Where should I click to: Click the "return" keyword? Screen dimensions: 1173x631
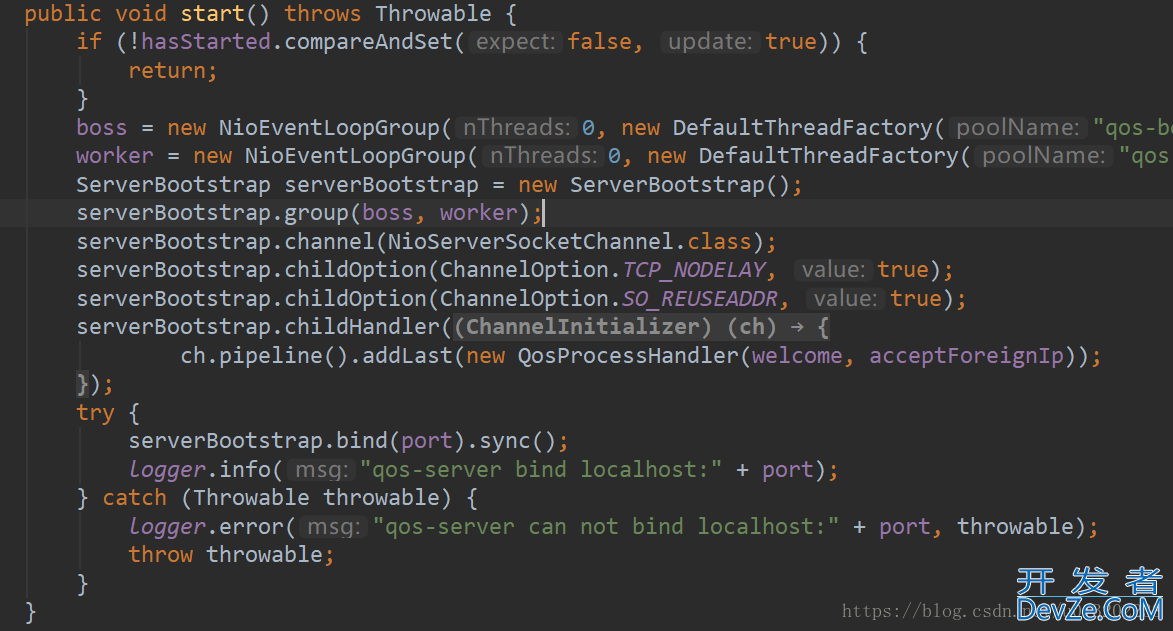(x=167, y=70)
